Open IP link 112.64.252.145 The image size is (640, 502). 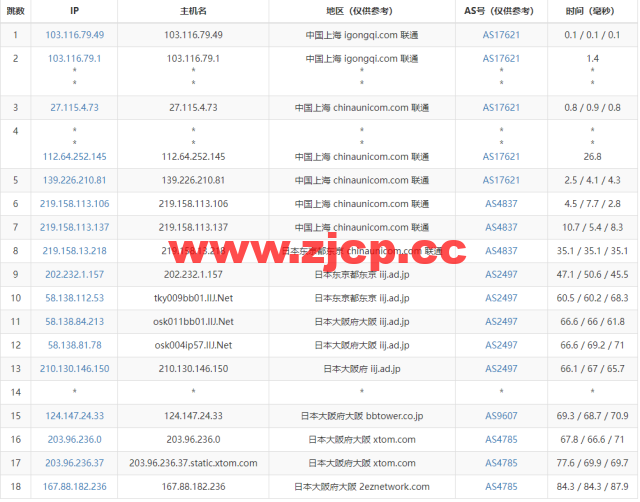(x=75, y=157)
